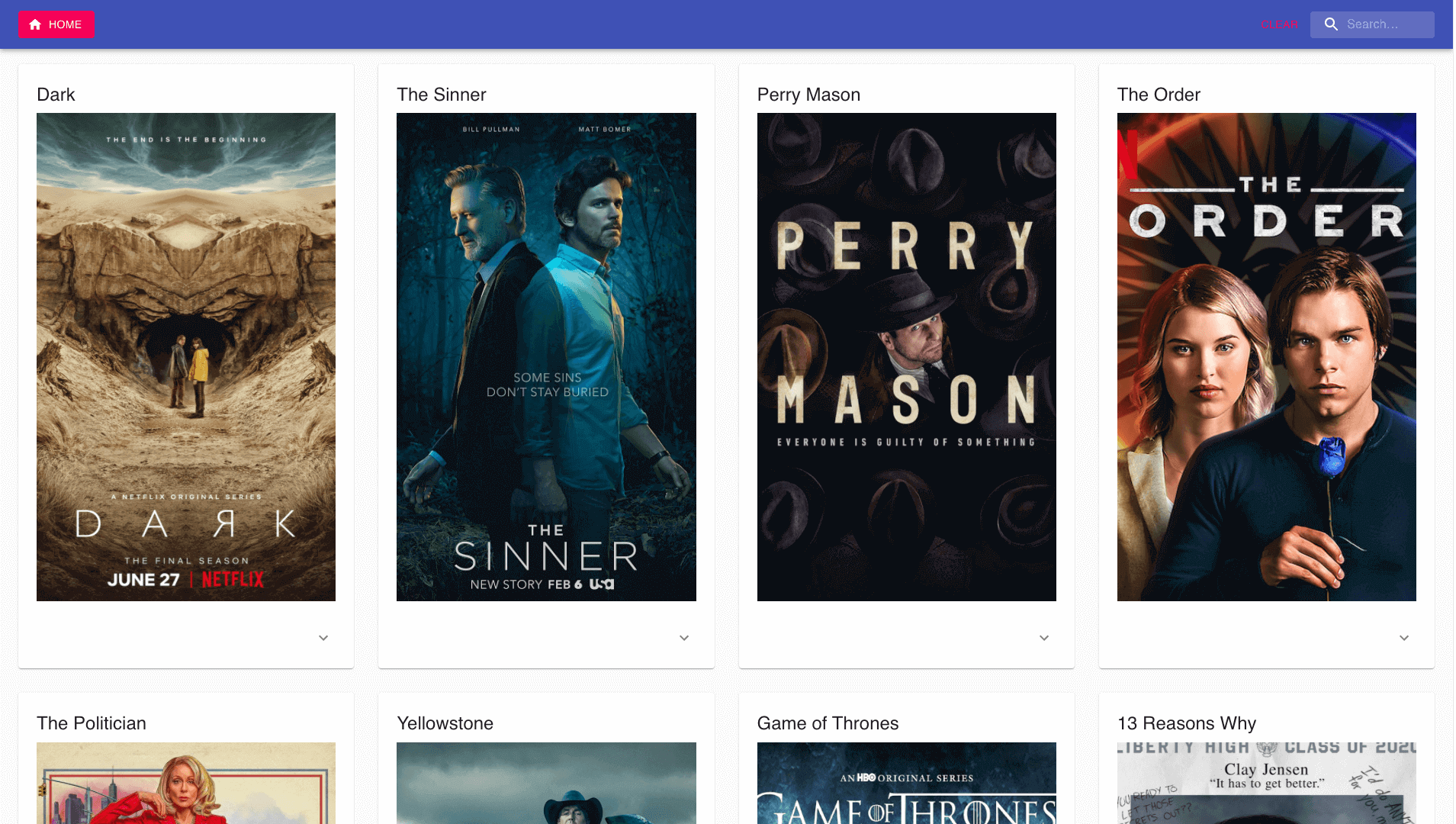Screen dimensions: 1456x824
Task: Click the "Dark" card title
Action: point(56,95)
